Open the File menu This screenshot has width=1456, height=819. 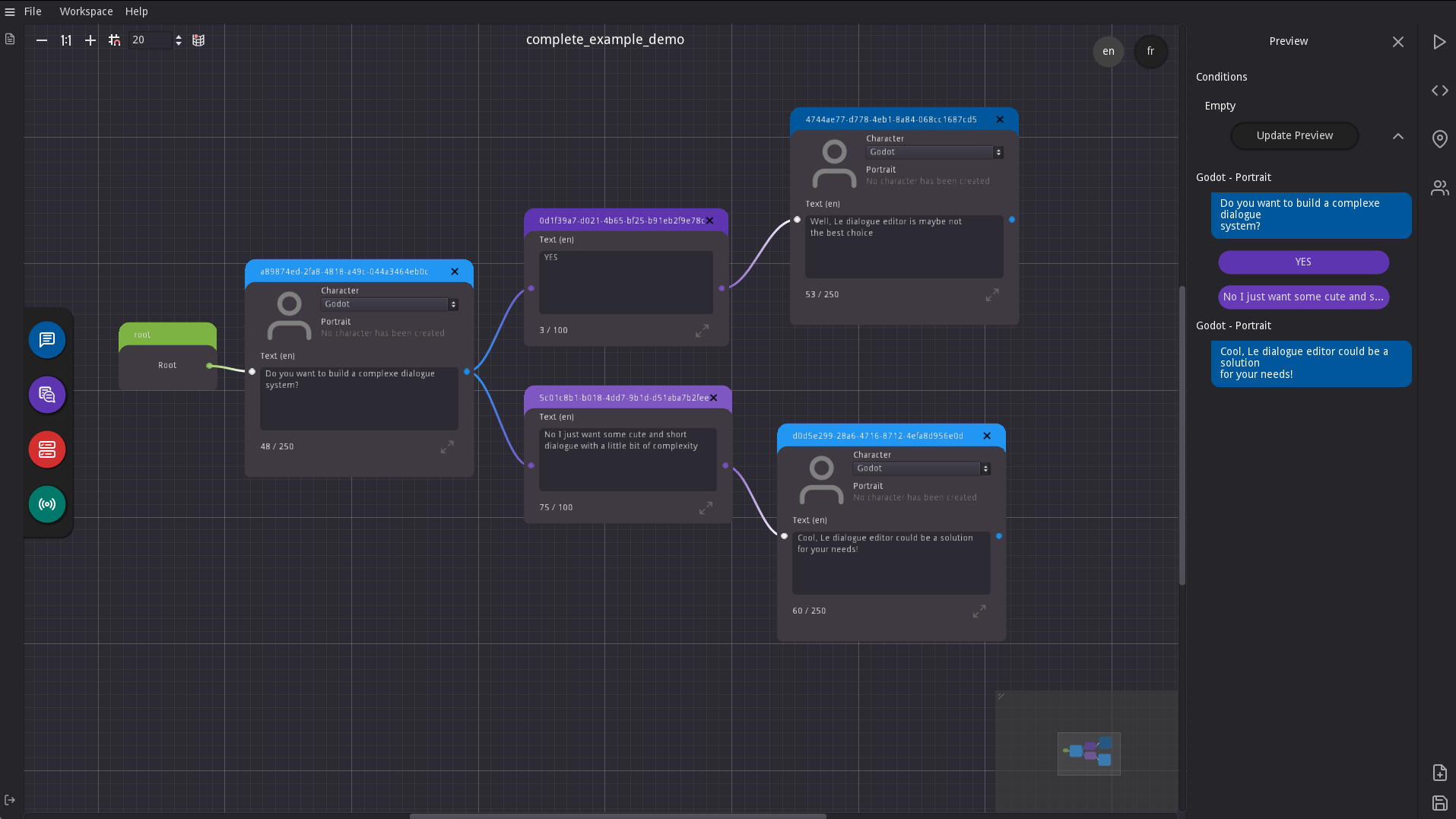click(x=33, y=11)
